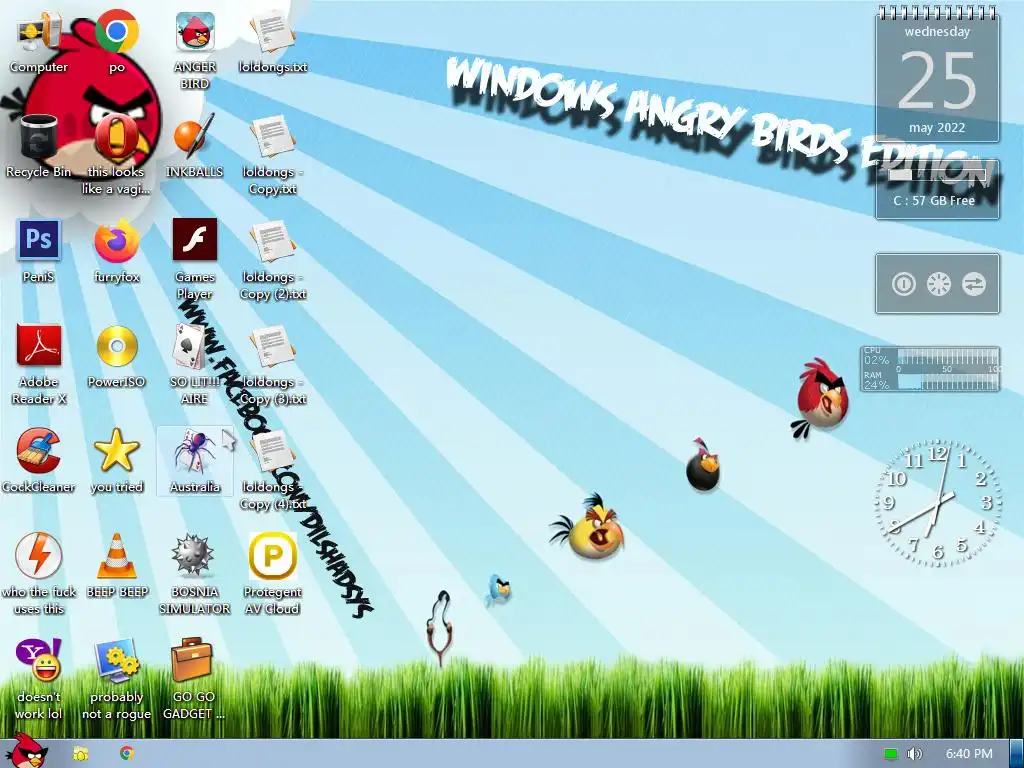1024x768 pixels.
Task: Click the Show desktop strip on taskbar
Action: click(1016, 754)
